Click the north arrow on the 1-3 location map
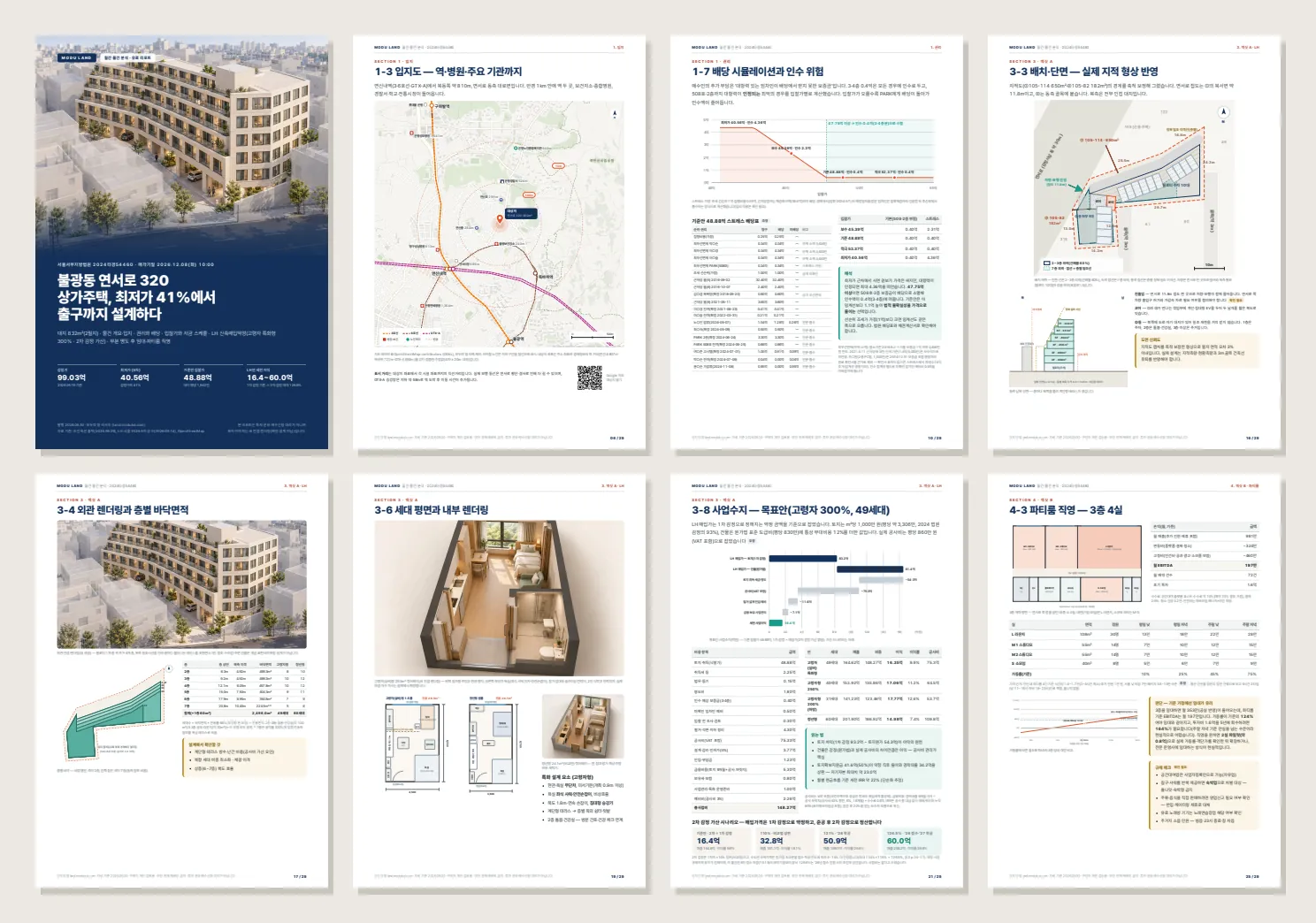Image resolution: width=1316 pixels, height=923 pixels. coord(614,113)
